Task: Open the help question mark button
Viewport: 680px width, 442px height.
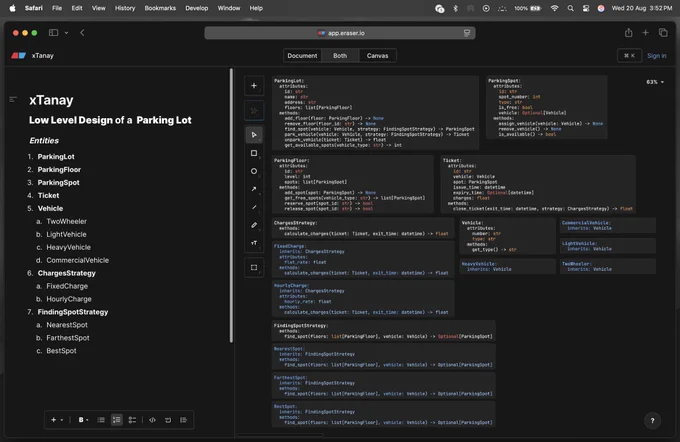Action: [652, 420]
